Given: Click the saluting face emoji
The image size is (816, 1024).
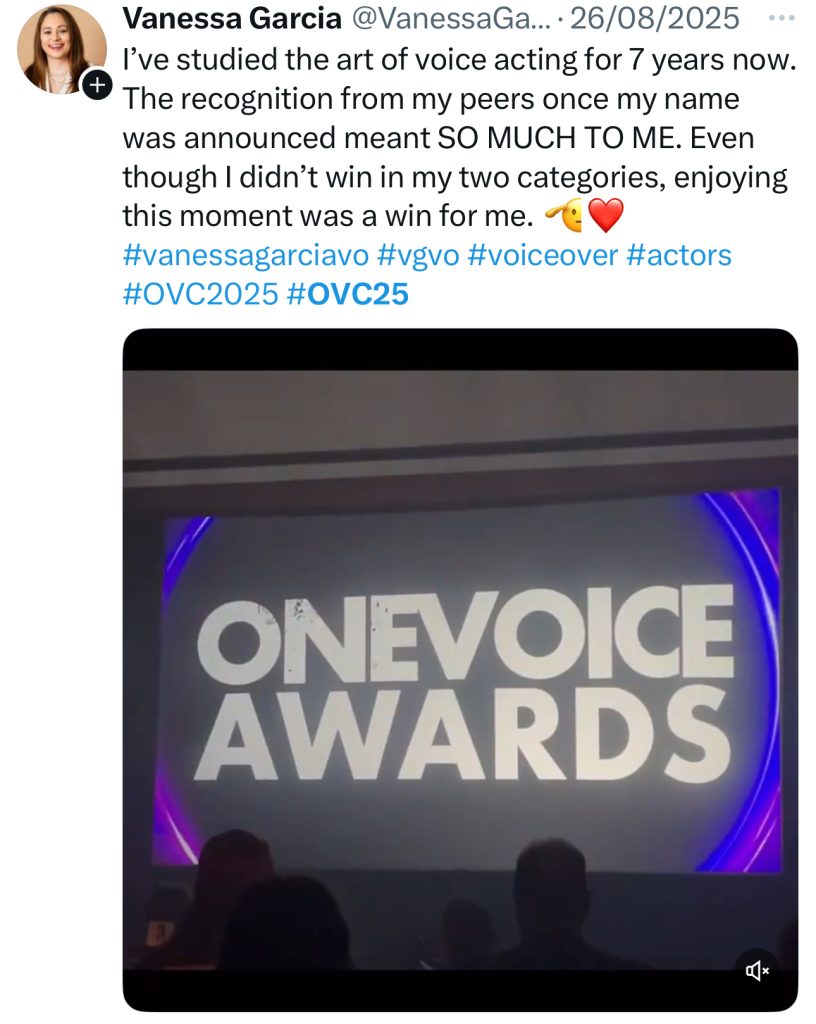Looking at the screenshot, I should (x=560, y=215).
